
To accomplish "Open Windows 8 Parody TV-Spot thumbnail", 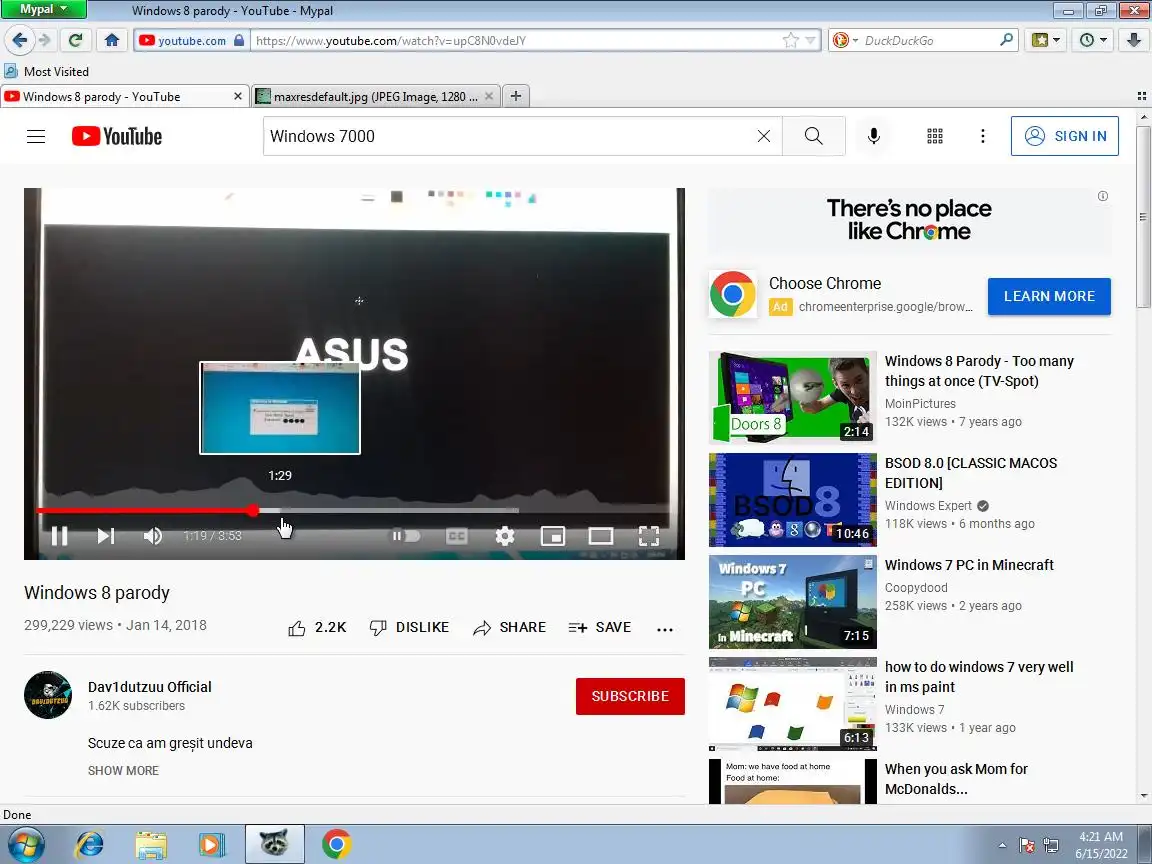I will coord(793,397).
